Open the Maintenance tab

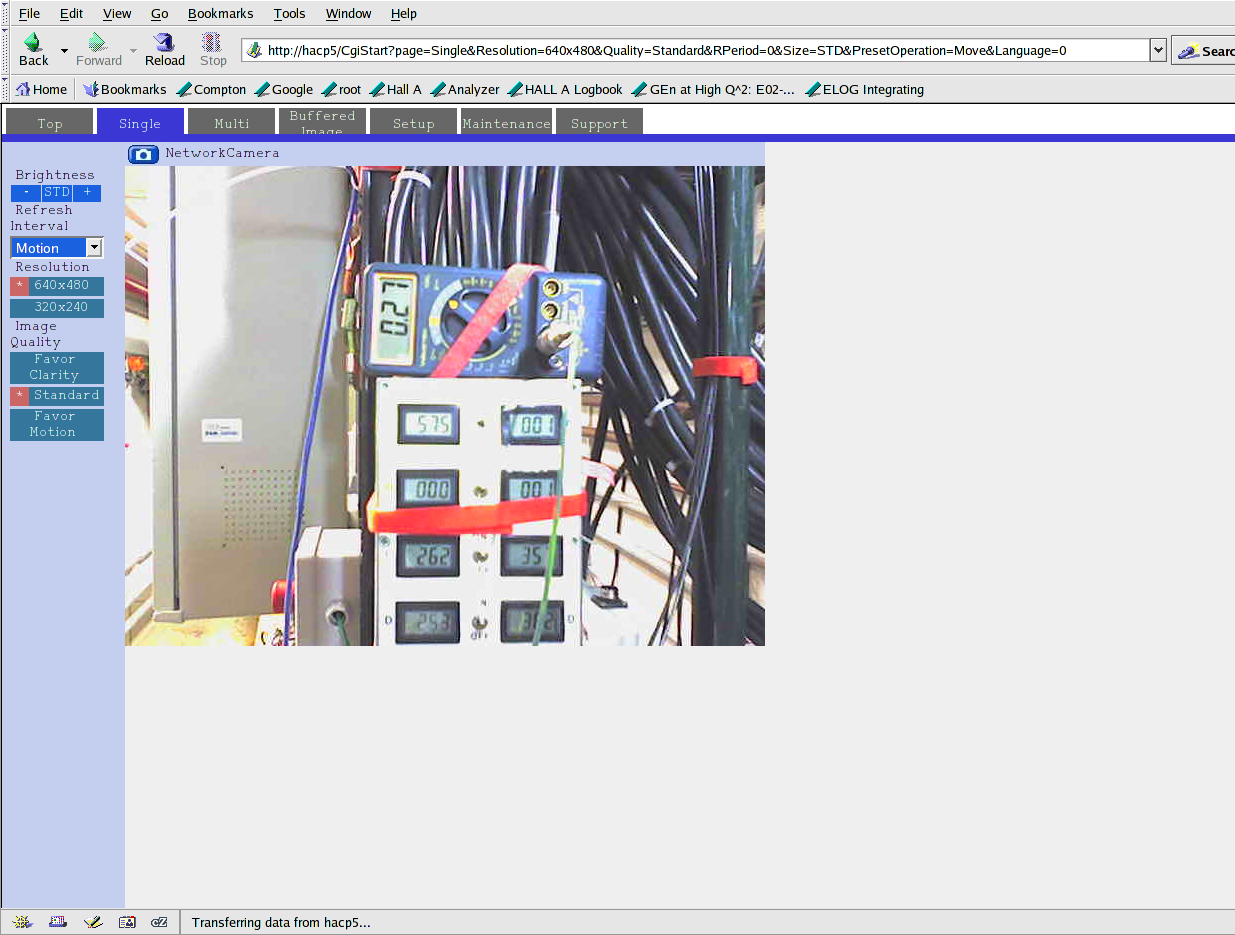pos(506,122)
